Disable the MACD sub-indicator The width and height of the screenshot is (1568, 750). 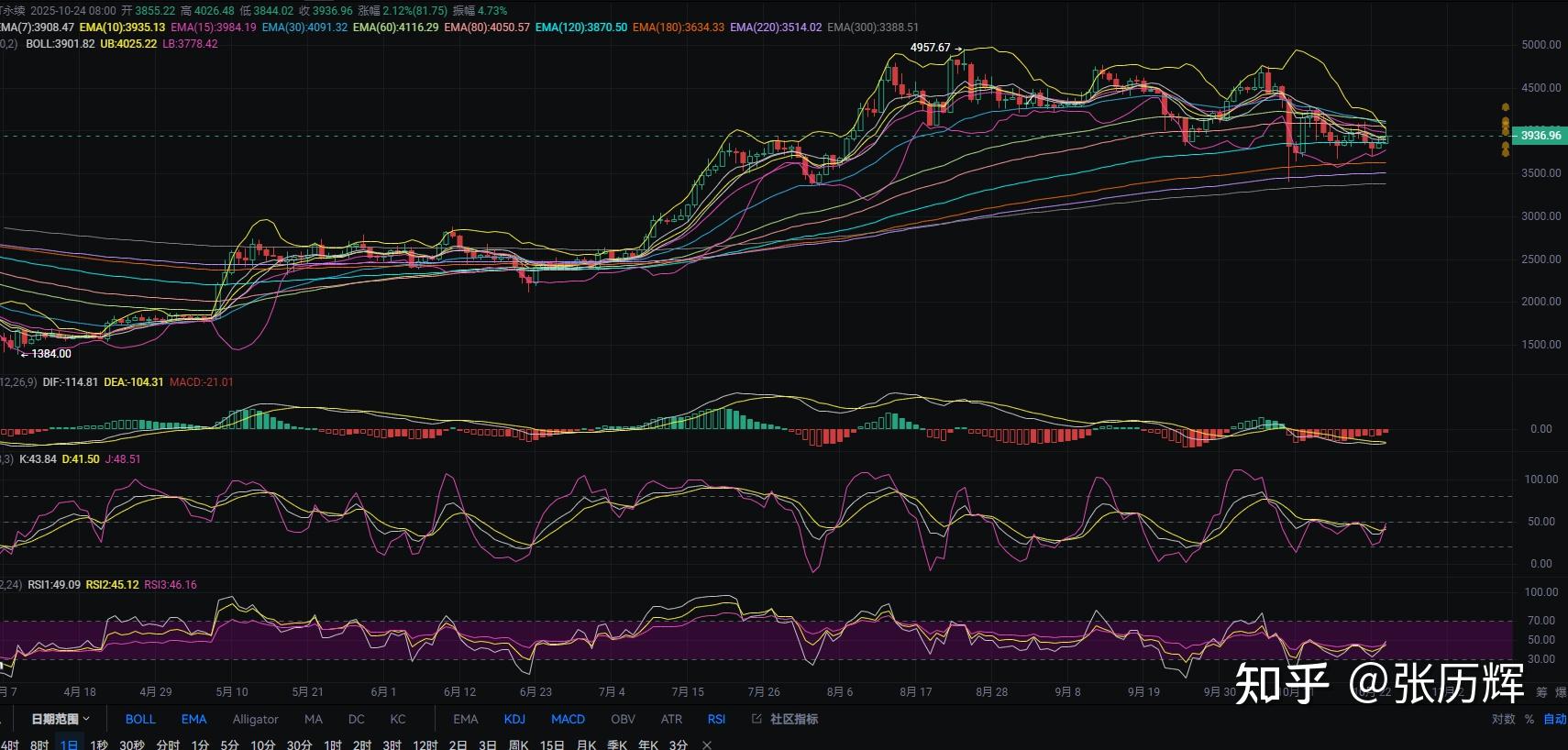tap(568, 719)
